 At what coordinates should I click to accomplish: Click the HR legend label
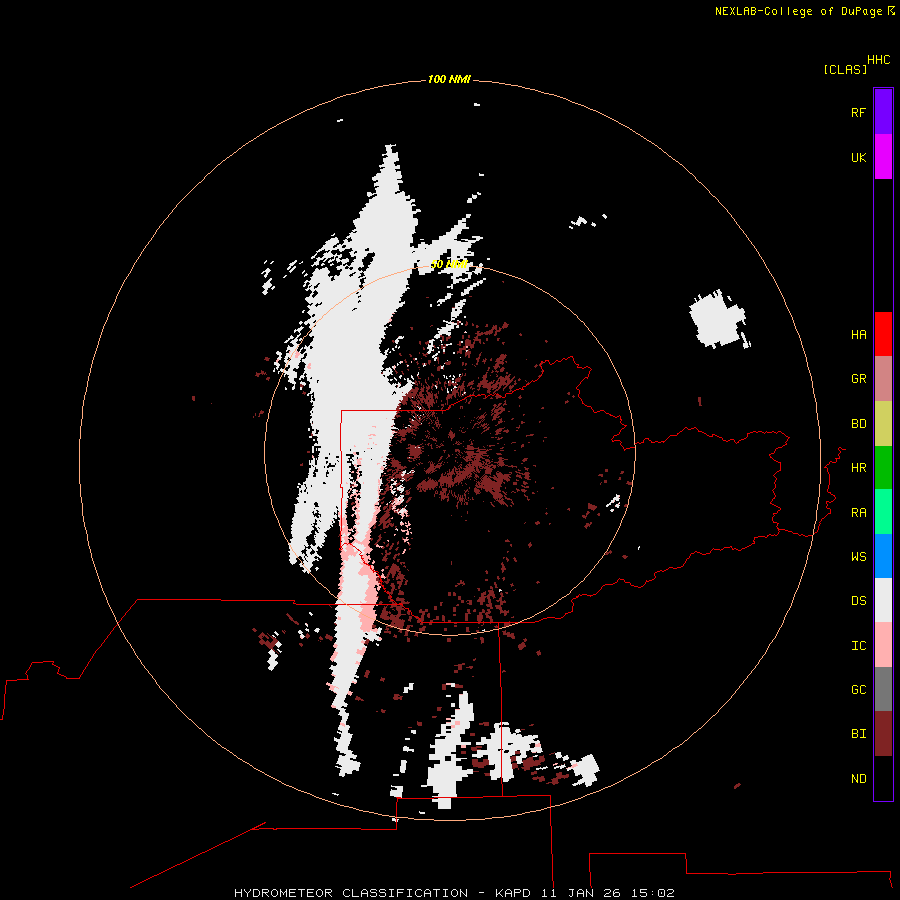pyautogui.click(x=858, y=468)
